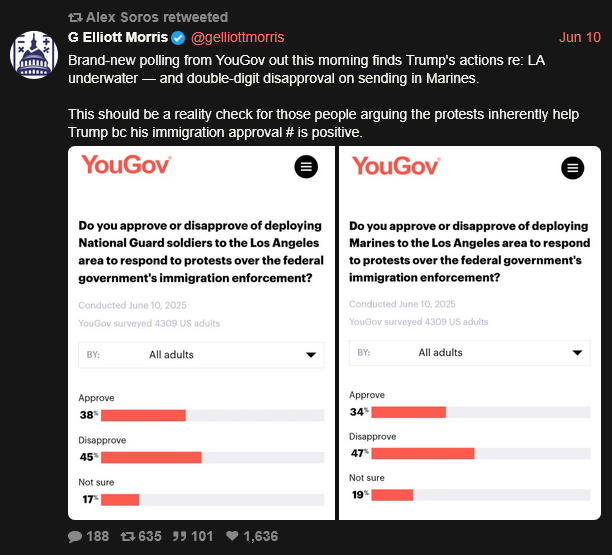Click G Elliott Morris profile avatar
Viewport: 612px width, 555px height.
[x=34, y=55]
